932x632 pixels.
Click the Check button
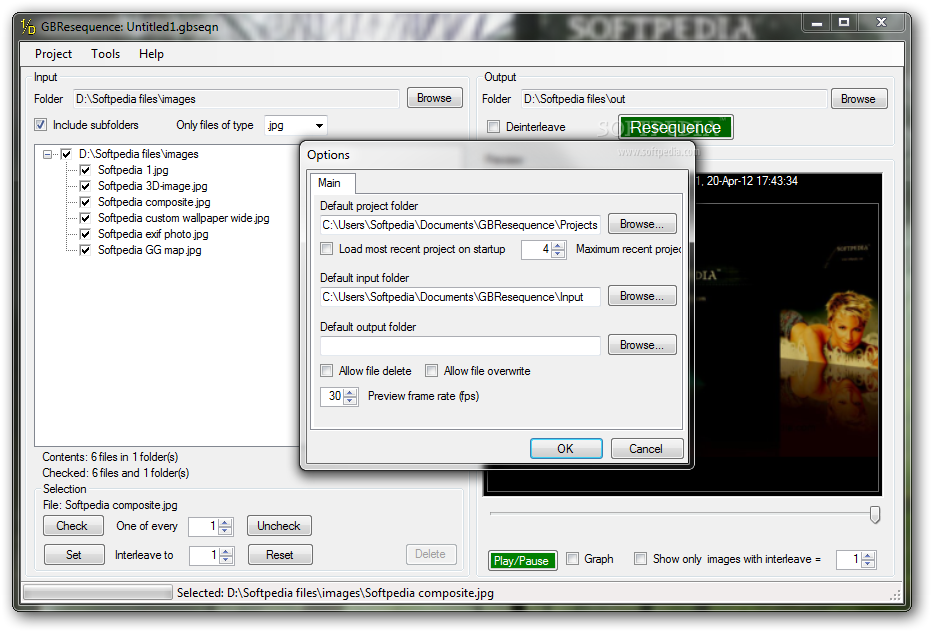tap(73, 526)
